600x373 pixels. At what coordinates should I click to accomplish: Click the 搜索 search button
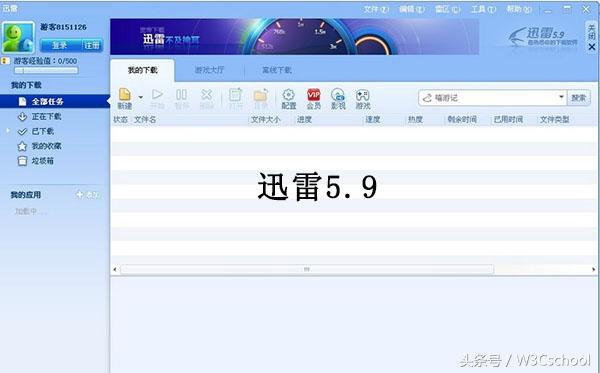(x=578, y=98)
